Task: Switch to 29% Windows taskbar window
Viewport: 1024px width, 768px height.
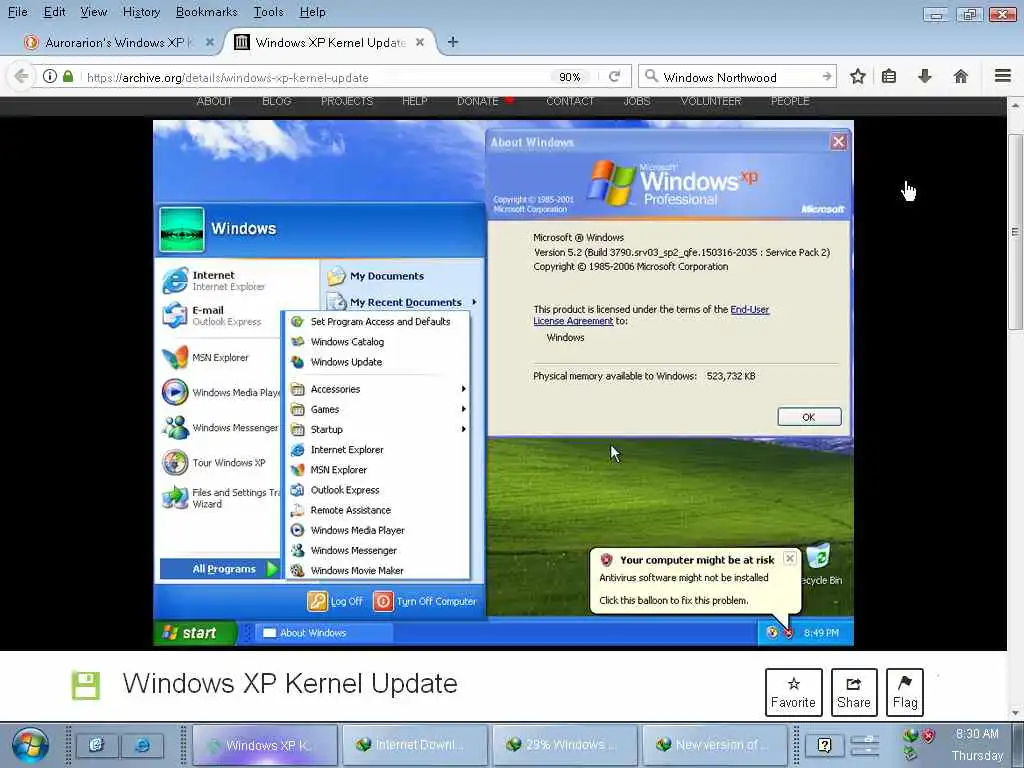Action: coord(564,745)
